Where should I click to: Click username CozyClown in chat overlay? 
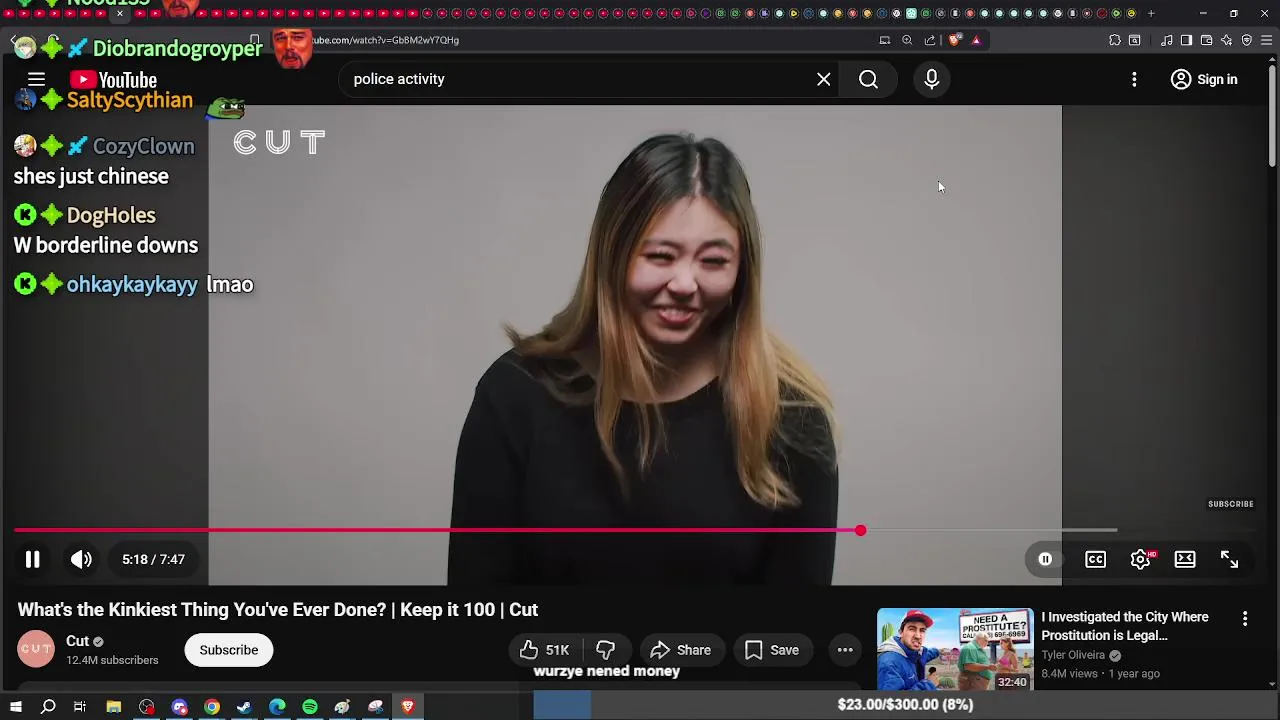[x=143, y=146]
